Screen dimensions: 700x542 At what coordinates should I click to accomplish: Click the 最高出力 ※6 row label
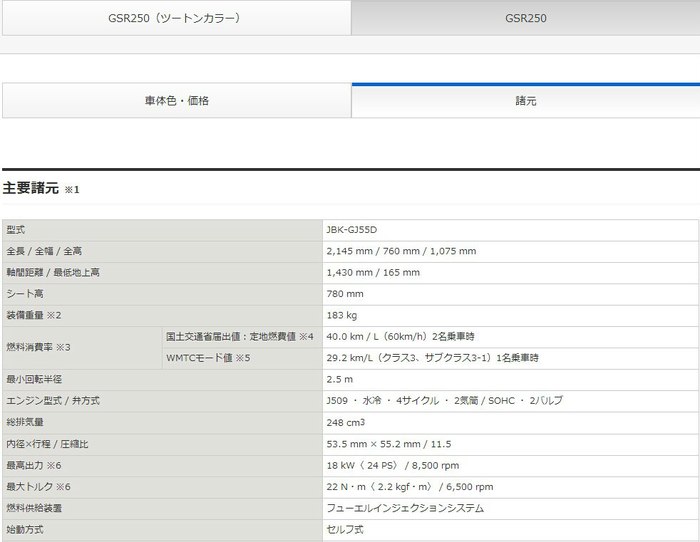point(34,465)
